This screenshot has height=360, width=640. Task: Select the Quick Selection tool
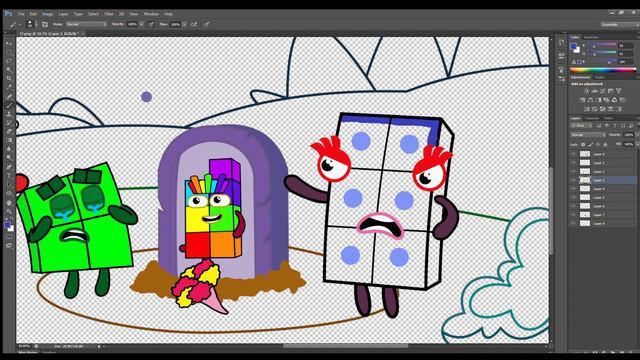tap(9, 70)
